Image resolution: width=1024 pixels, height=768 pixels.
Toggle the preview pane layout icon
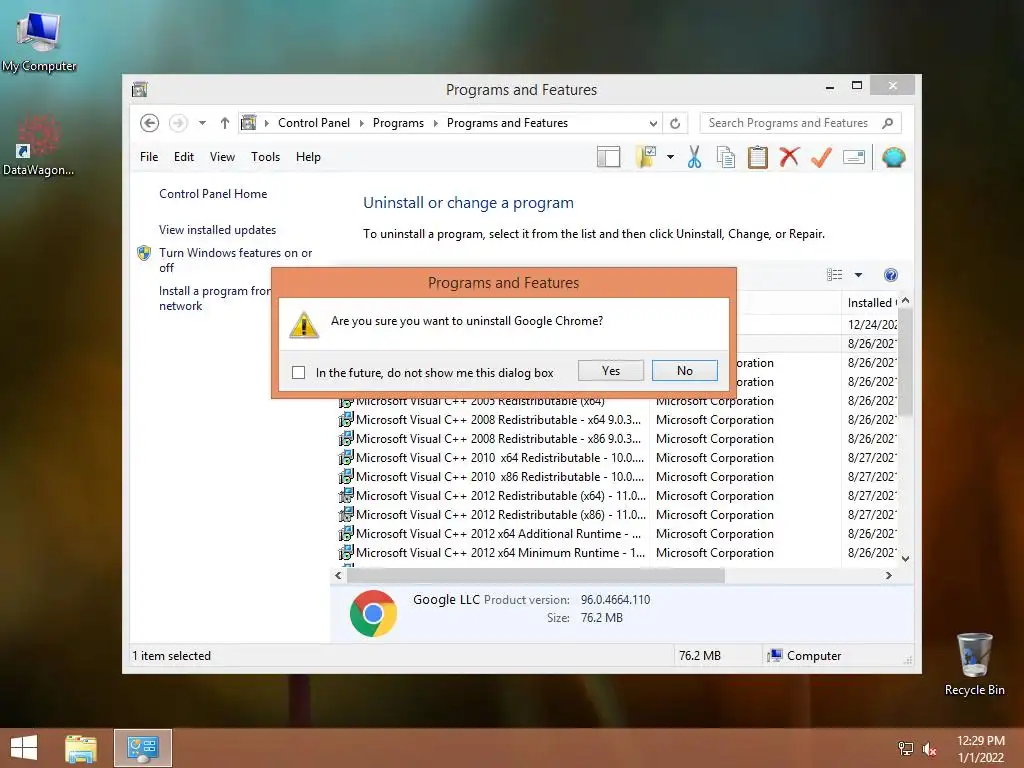point(608,157)
